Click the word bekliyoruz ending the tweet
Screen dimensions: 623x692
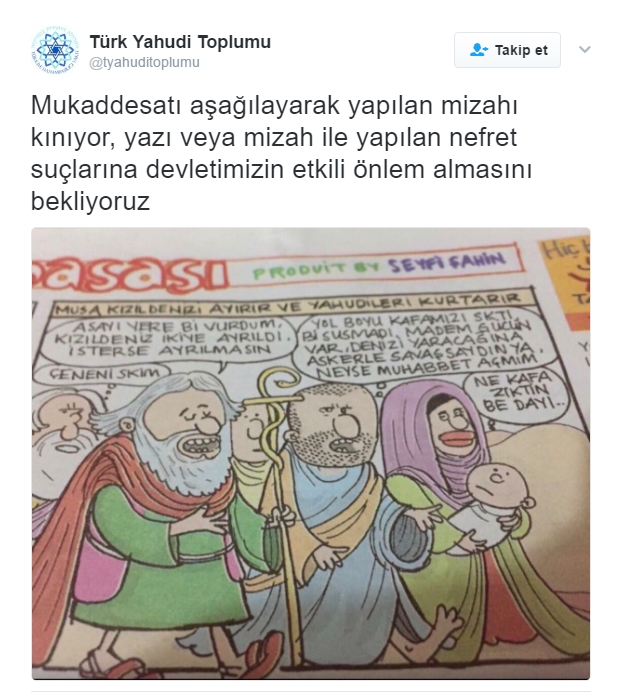click(90, 201)
